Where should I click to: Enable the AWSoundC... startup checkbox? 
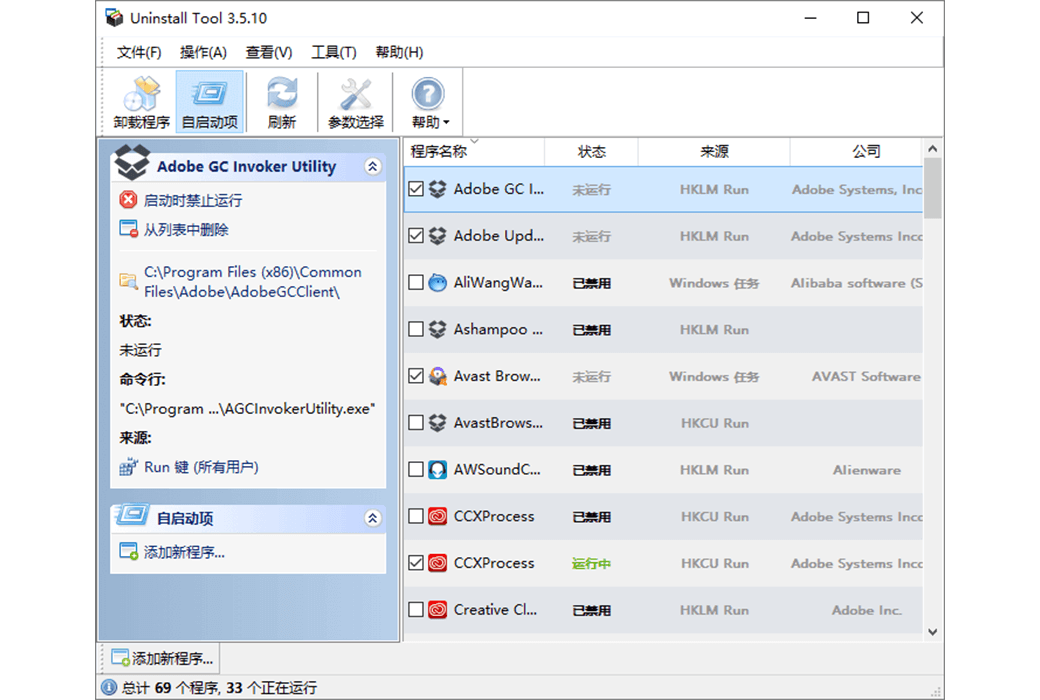pos(416,470)
